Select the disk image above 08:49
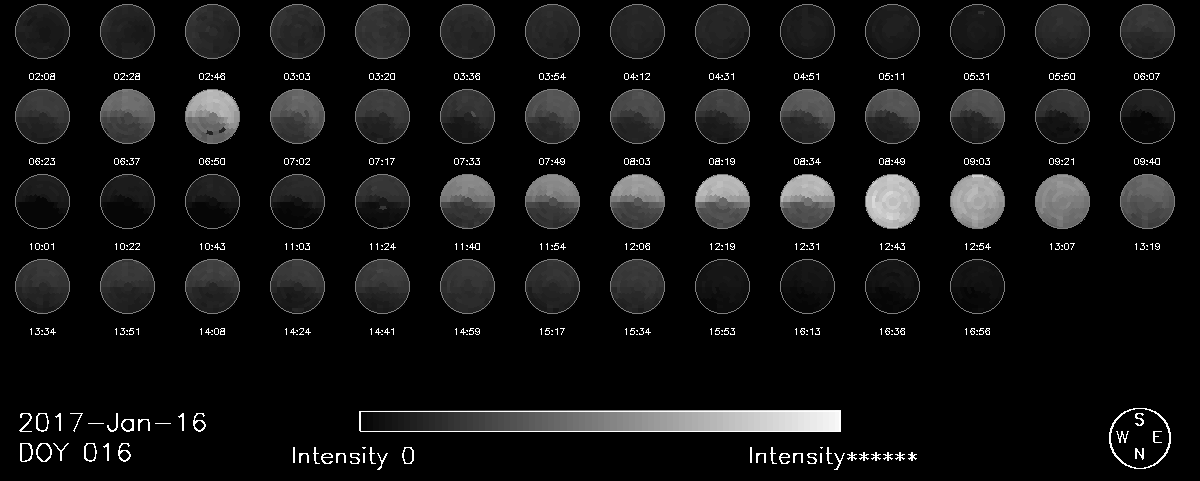 892,116
